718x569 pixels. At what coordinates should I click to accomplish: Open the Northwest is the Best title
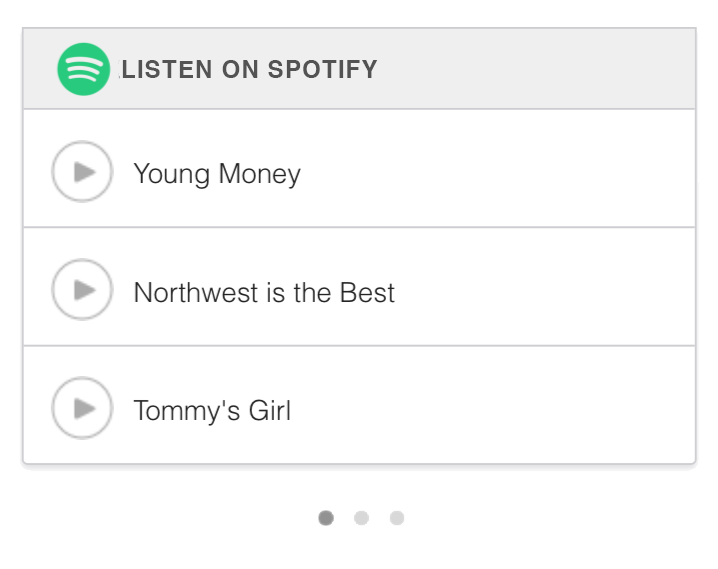(x=264, y=293)
